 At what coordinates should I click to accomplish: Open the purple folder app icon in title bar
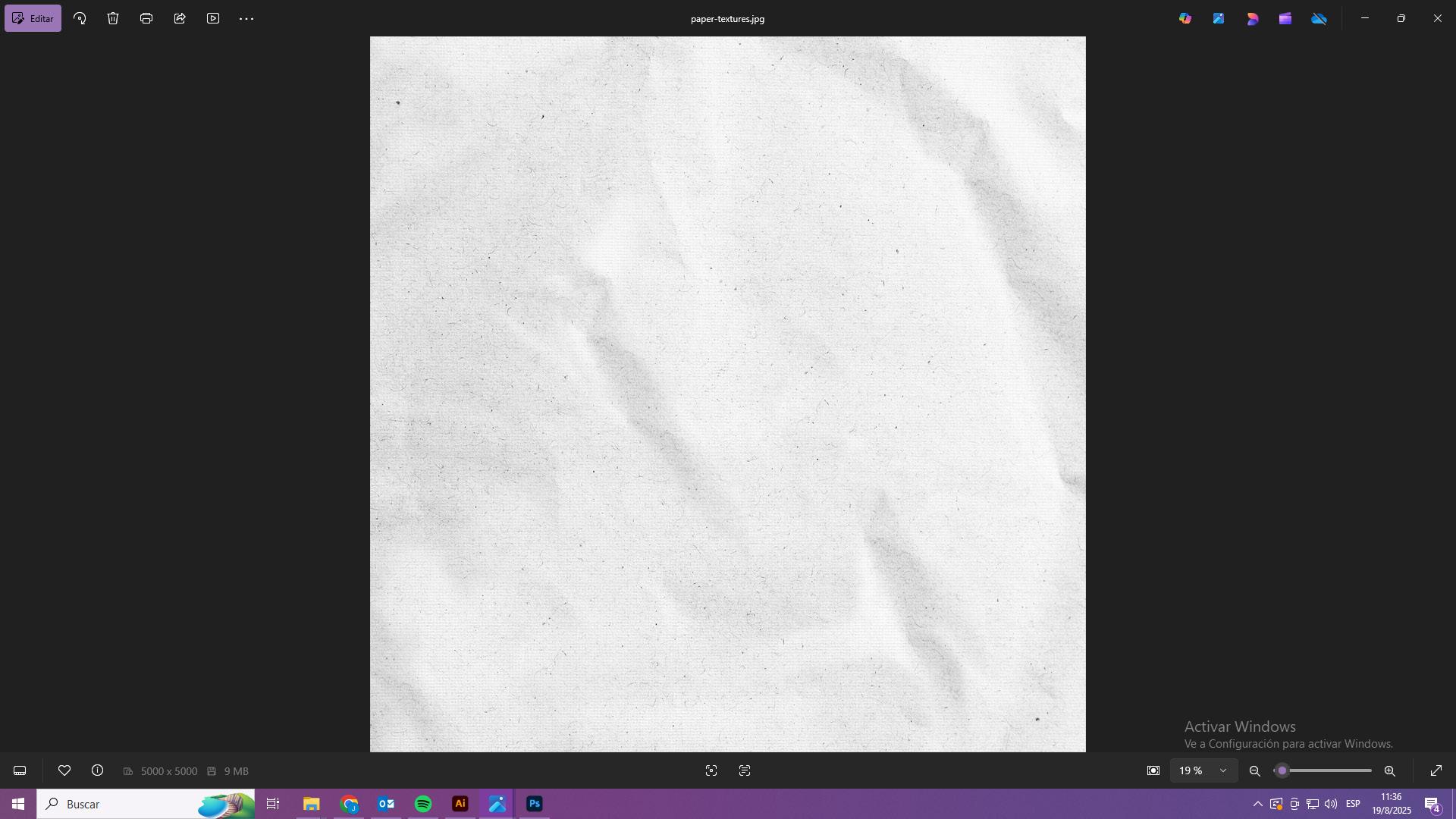1285,18
